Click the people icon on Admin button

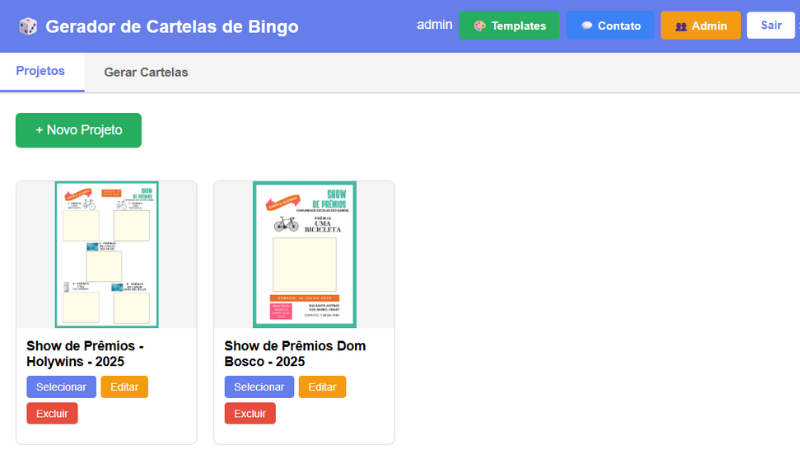(x=680, y=26)
